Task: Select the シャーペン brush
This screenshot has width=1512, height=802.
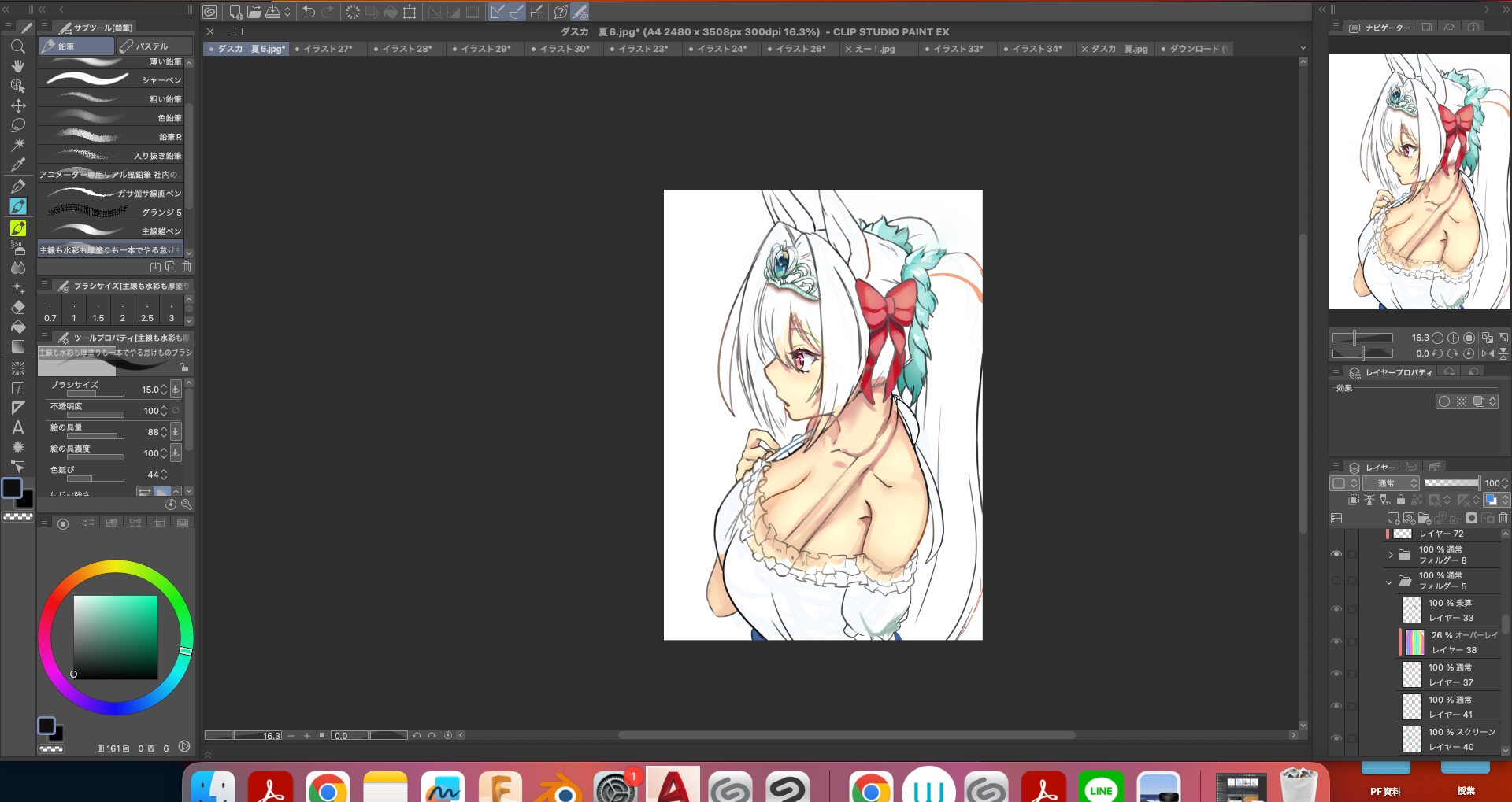Action: pyautogui.click(x=110, y=79)
